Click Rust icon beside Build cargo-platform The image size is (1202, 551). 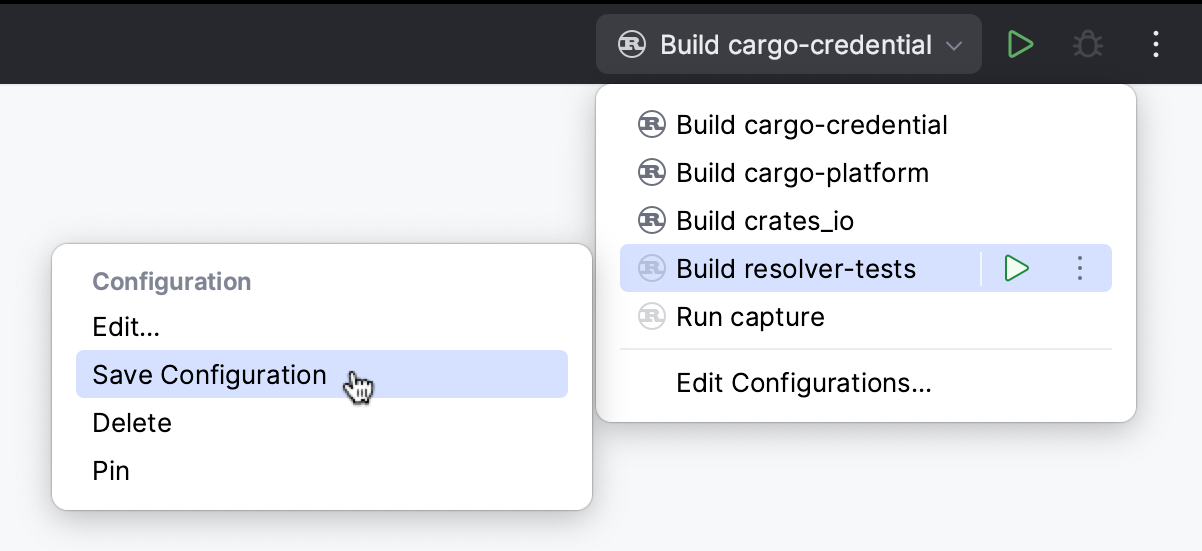651,173
